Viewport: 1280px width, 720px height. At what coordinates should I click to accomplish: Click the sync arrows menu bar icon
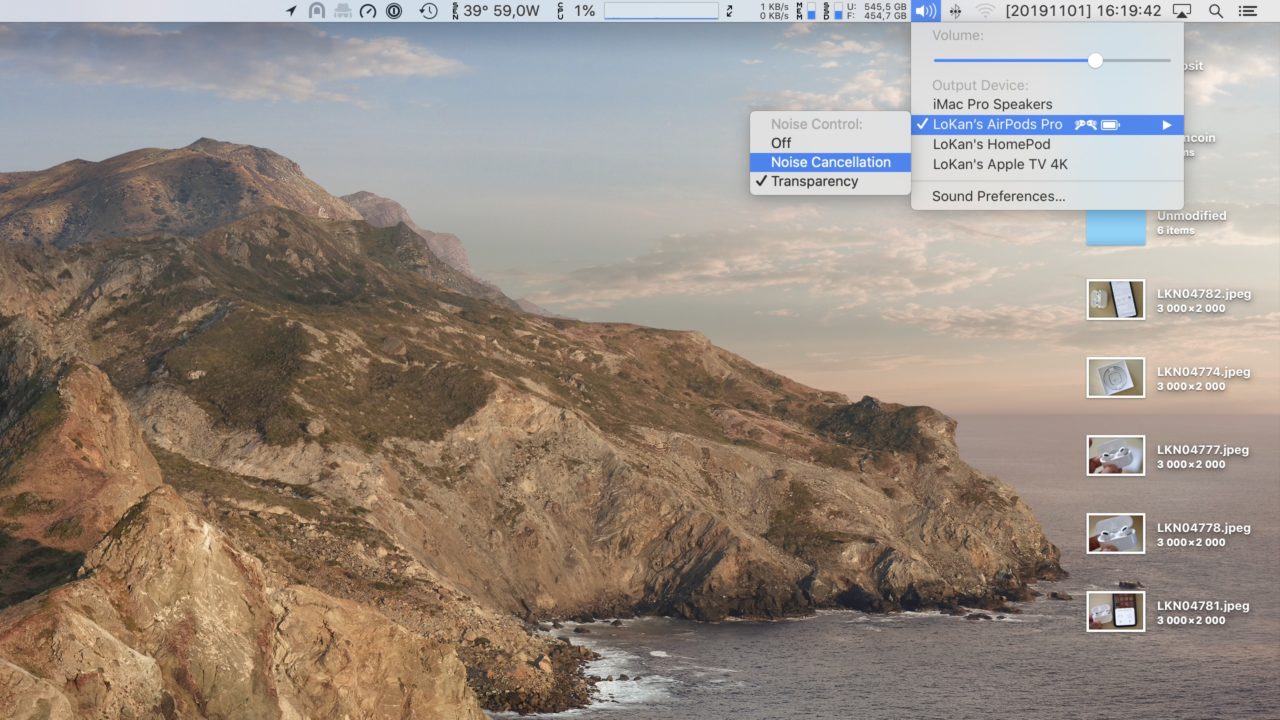click(x=730, y=11)
